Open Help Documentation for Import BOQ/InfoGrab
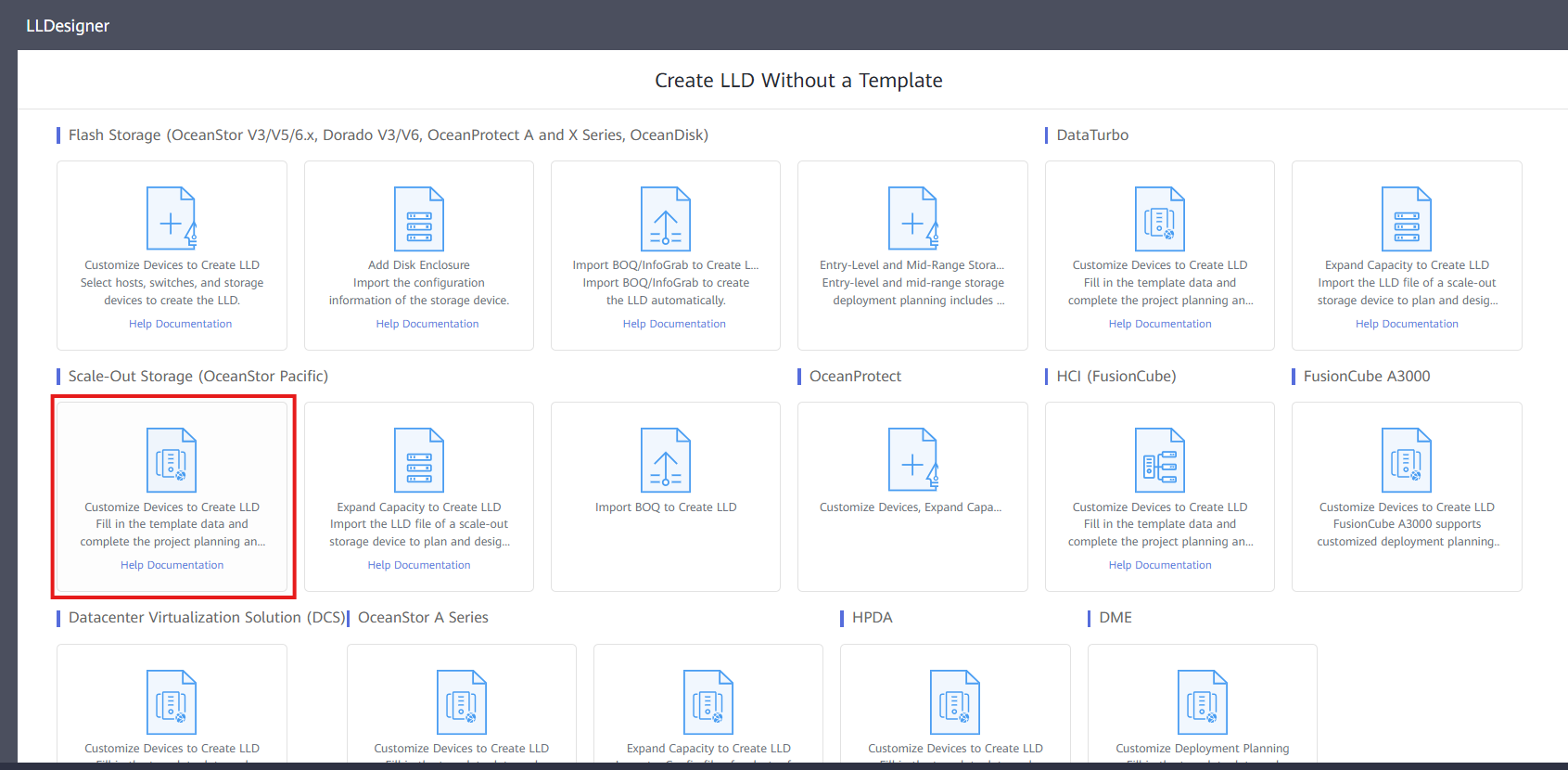The height and width of the screenshot is (770, 1568). tap(674, 324)
